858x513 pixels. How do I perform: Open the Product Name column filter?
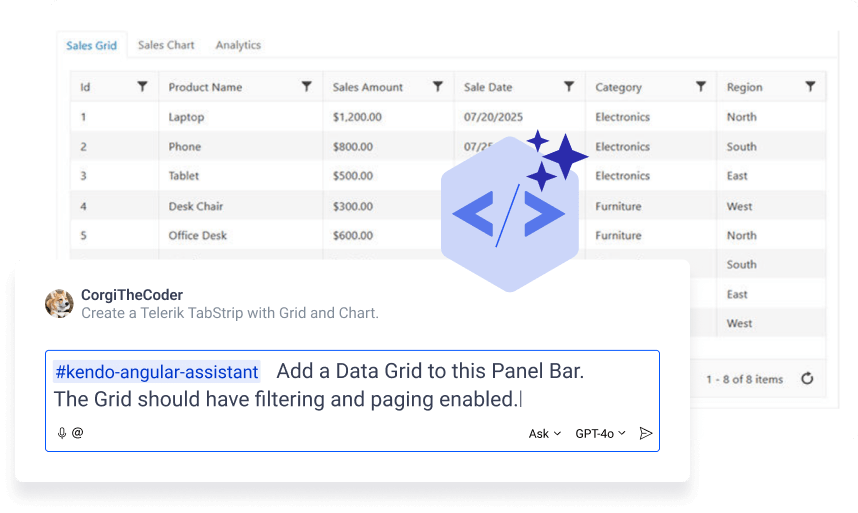click(x=306, y=87)
